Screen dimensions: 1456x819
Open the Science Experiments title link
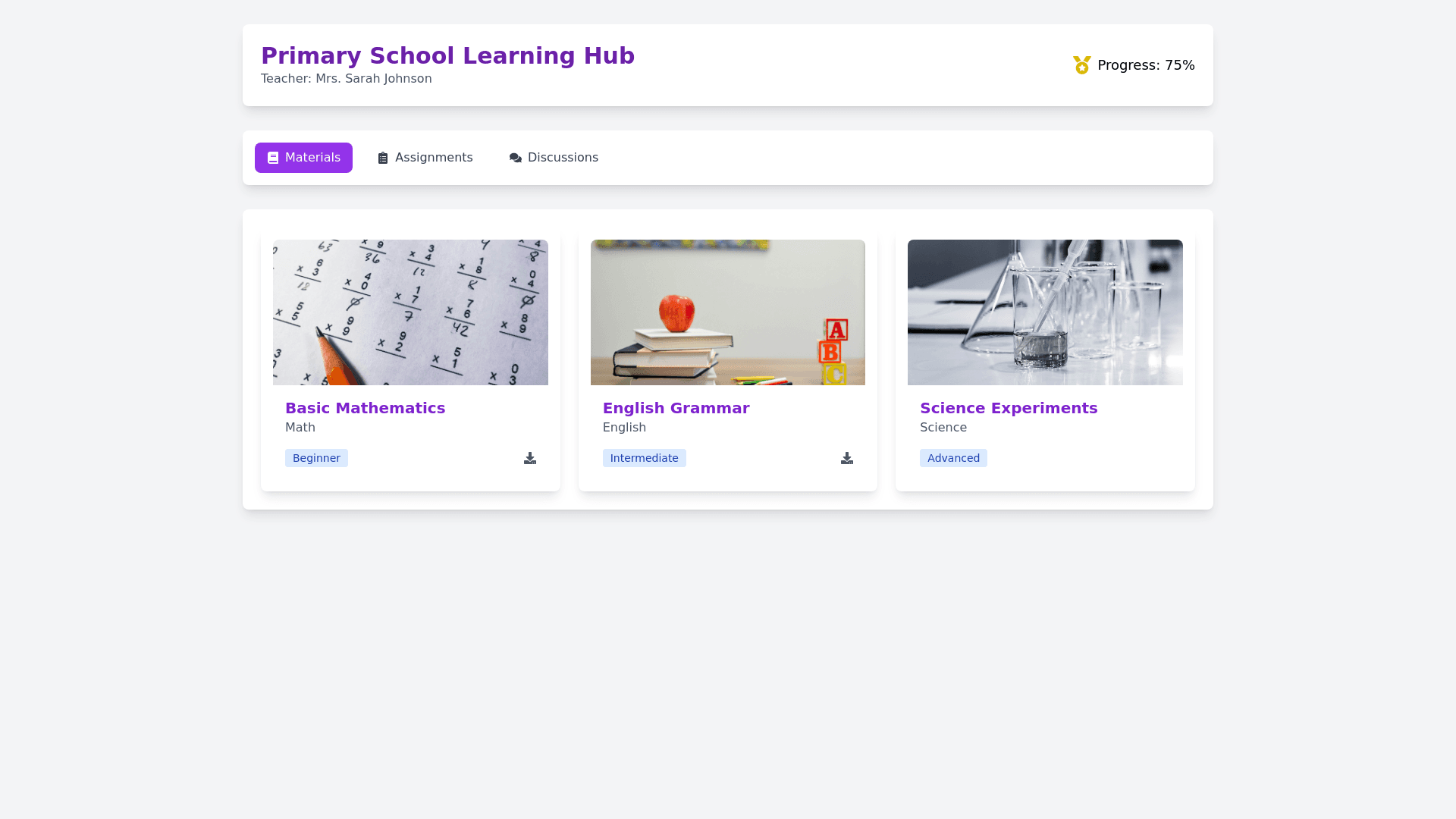(1009, 408)
